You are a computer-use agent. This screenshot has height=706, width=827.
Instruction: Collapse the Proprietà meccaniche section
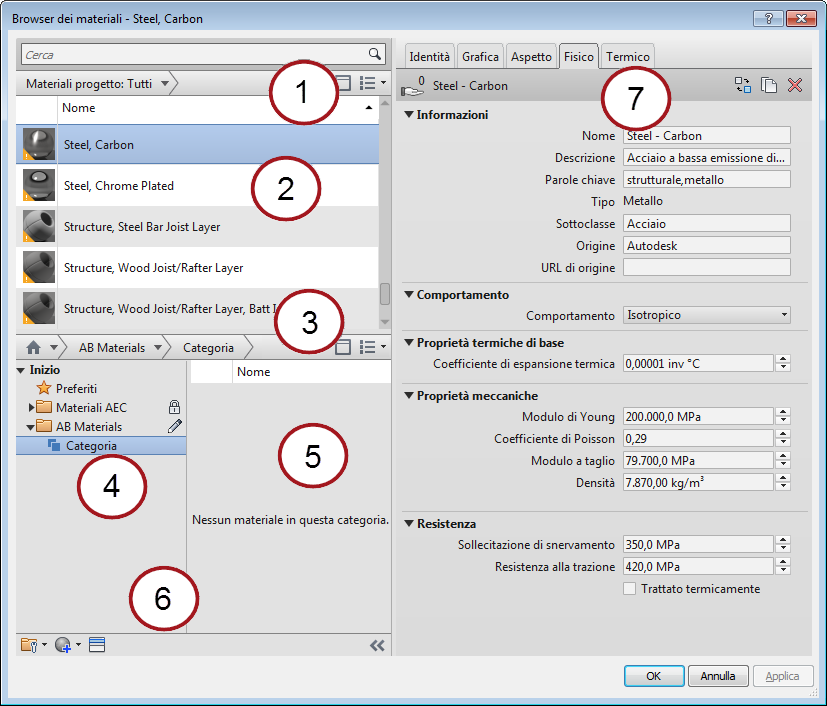[409, 395]
